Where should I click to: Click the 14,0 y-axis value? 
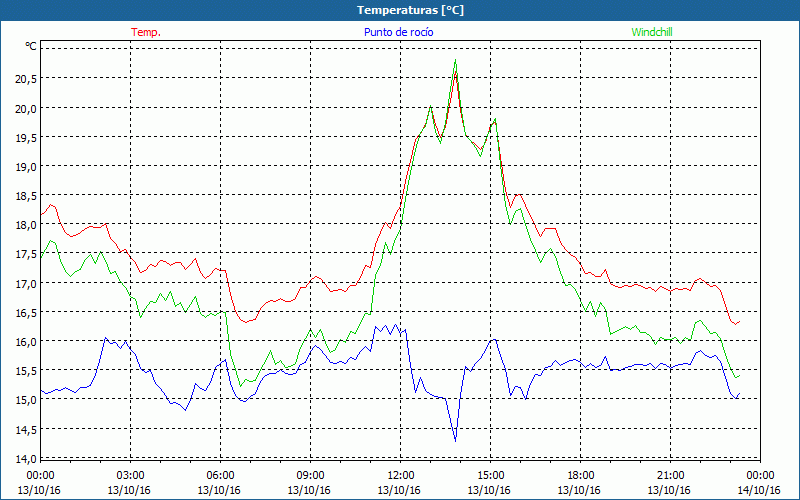24,458
